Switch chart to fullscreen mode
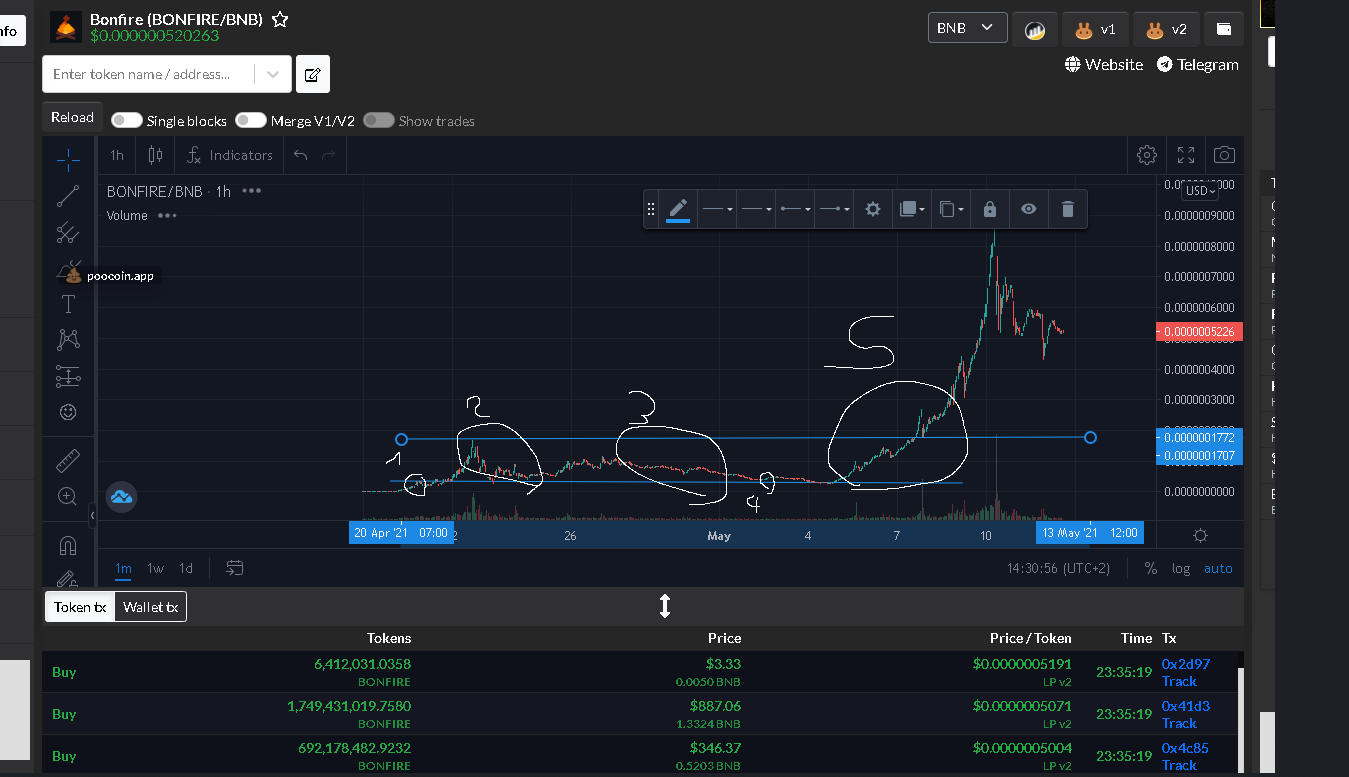 (1186, 155)
